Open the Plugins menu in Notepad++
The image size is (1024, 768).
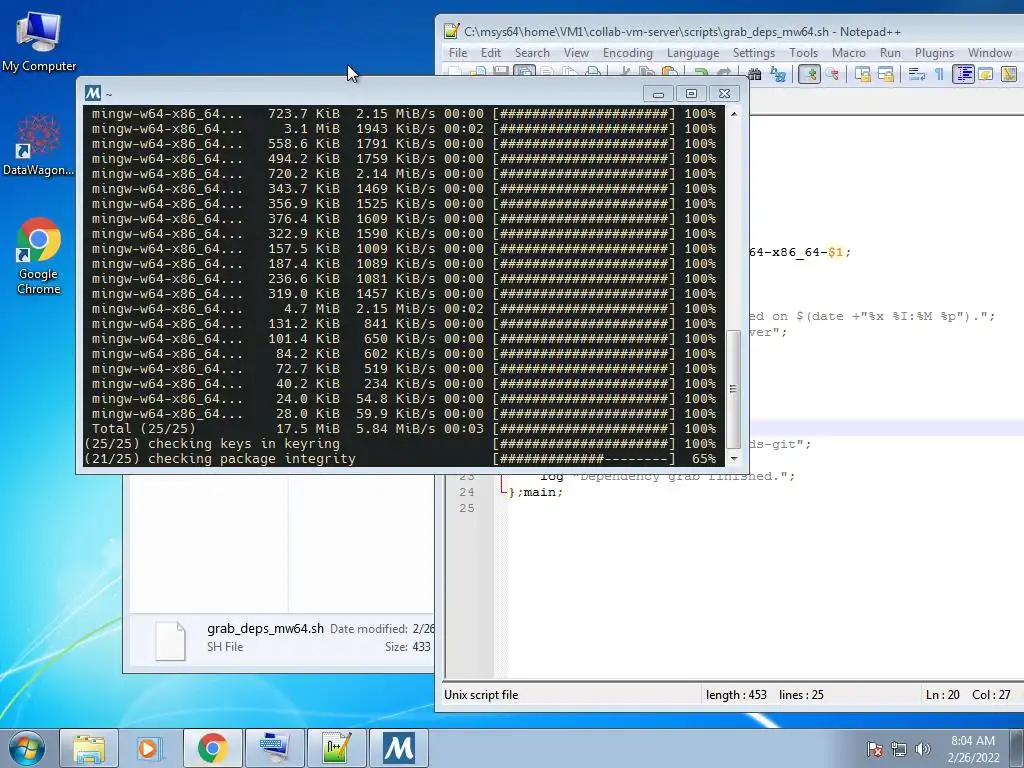[x=934, y=53]
